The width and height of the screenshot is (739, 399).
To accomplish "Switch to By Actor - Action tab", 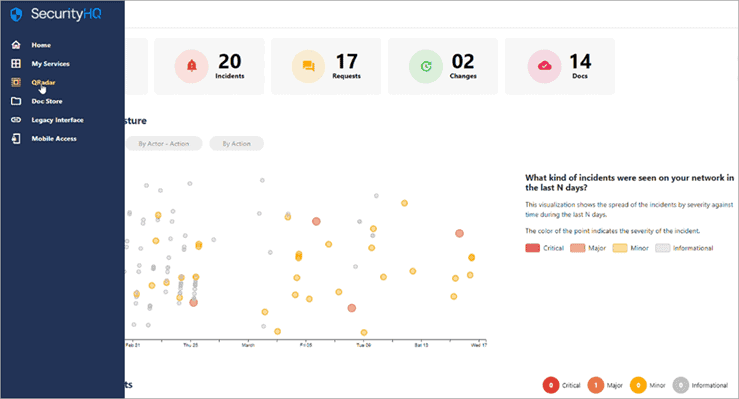I will 164,144.
